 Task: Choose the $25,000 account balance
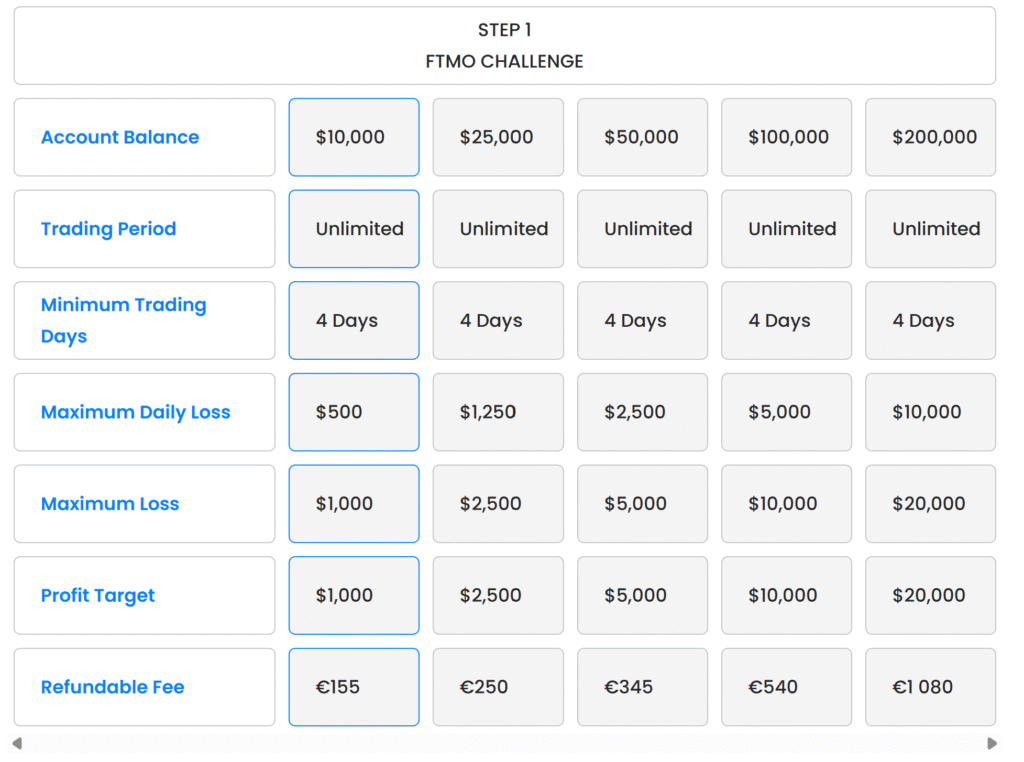[498, 137]
